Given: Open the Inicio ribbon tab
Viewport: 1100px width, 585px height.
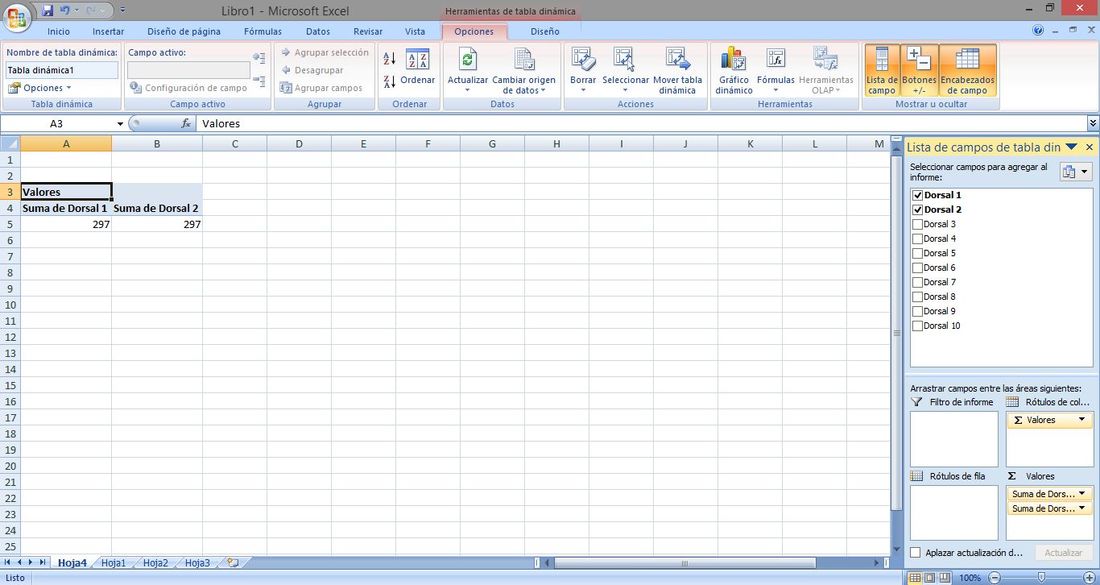Looking at the screenshot, I should (x=59, y=32).
